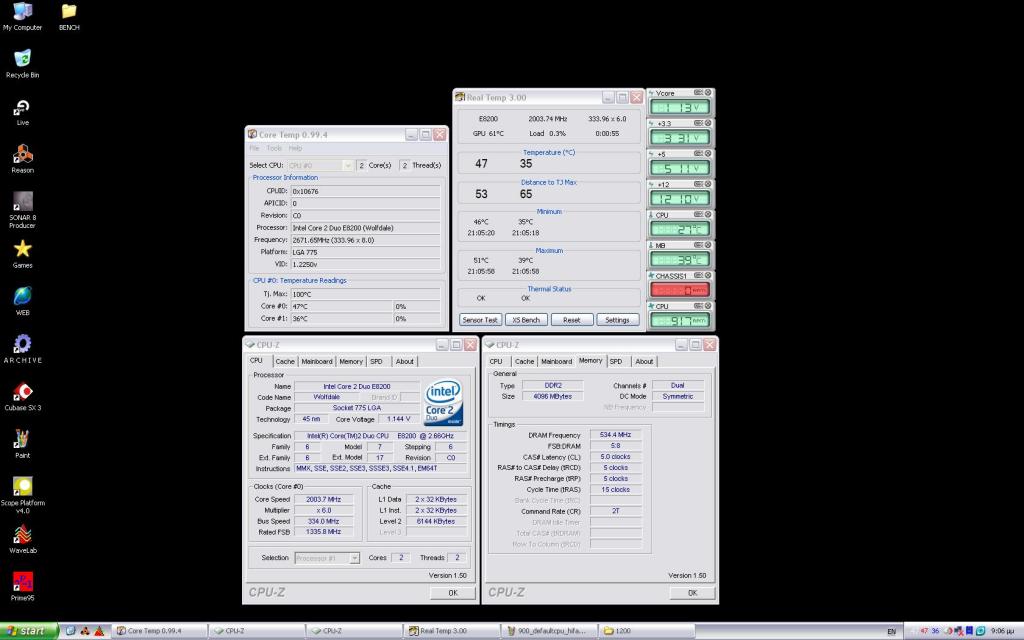
Task: Click OK in left CPU-Z window
Action: 453,593
